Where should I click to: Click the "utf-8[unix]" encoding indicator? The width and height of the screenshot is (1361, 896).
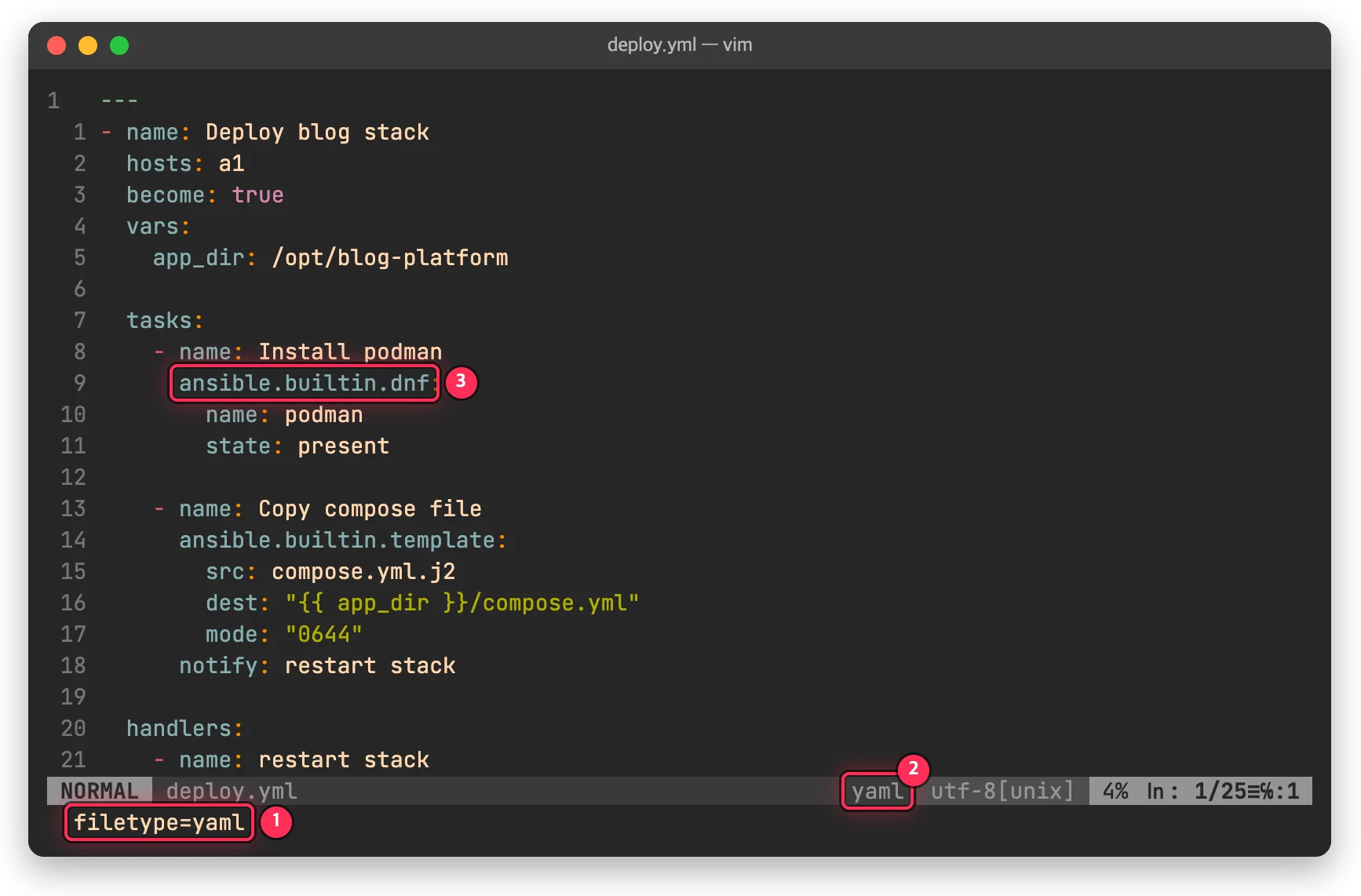(1002, 791)
